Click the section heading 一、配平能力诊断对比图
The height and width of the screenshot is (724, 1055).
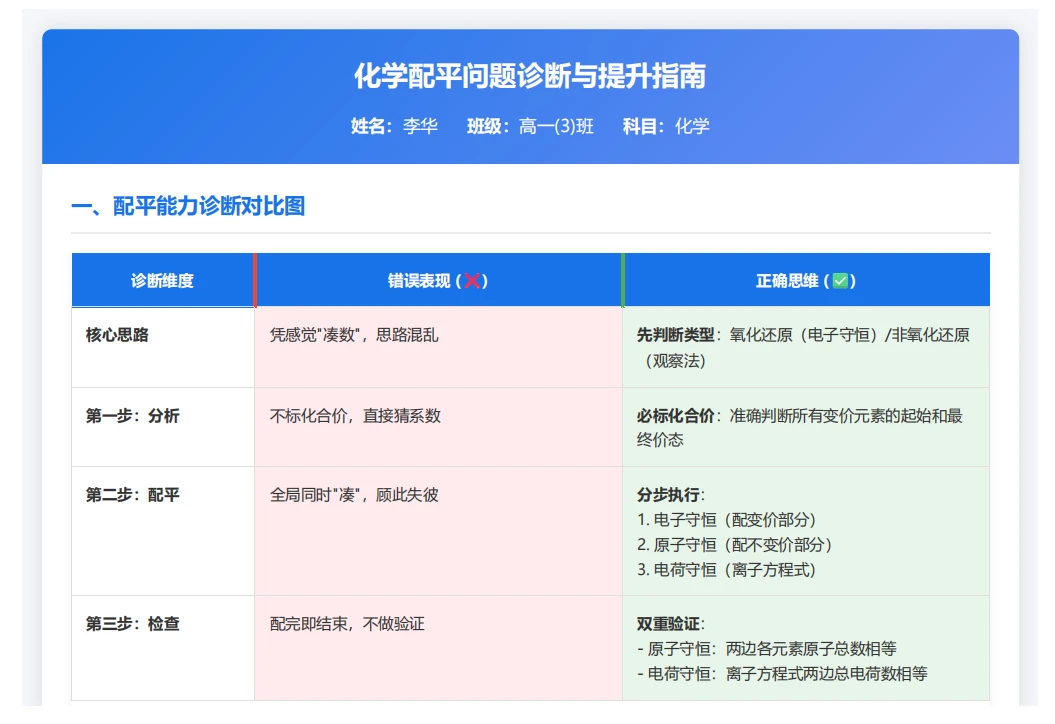(188, 206)
